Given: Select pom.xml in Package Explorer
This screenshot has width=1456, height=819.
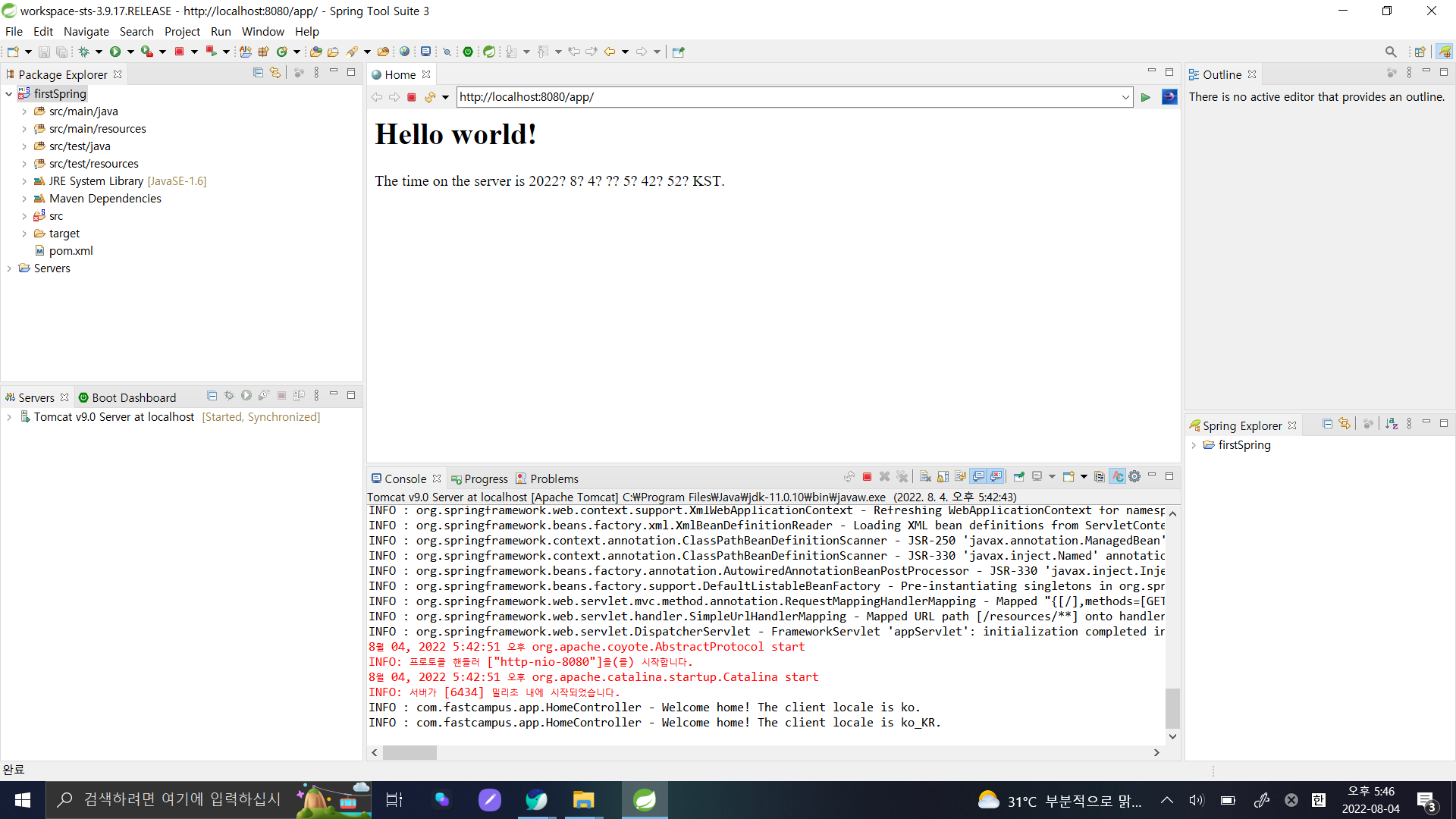Looking at the screenshot, I should tap(71, 251).
